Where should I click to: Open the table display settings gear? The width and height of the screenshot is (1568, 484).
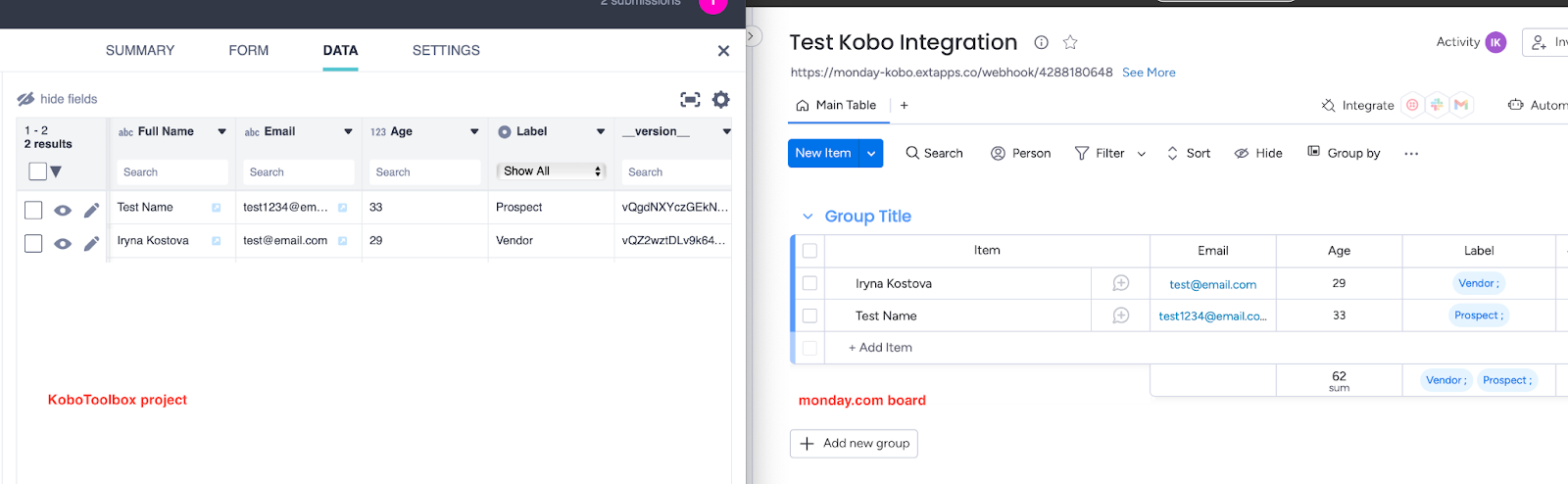721,100
